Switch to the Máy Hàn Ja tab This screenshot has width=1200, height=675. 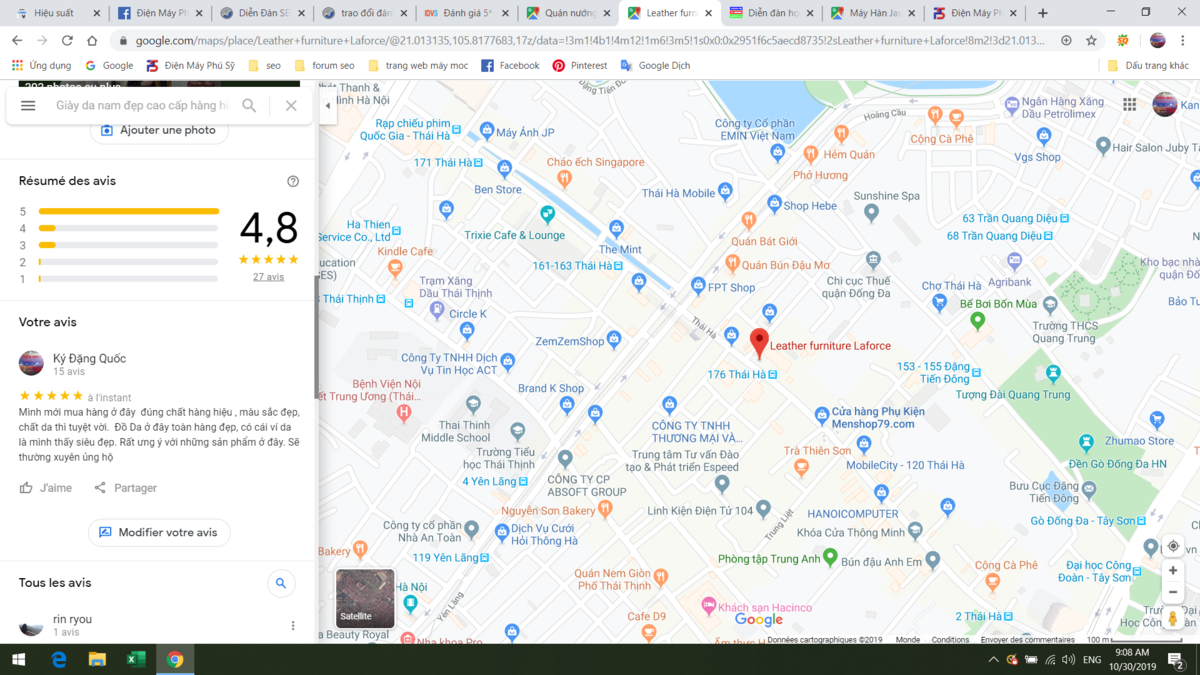click(x=871, y=13)
